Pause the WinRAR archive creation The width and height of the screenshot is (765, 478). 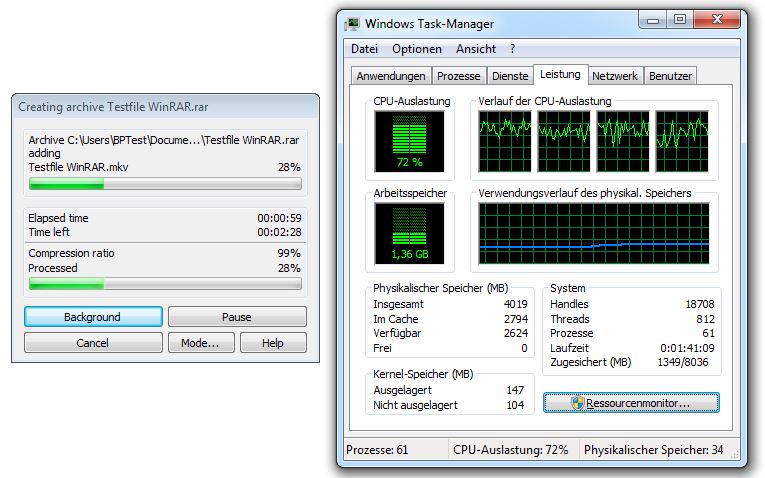click(x=237, y=317)
